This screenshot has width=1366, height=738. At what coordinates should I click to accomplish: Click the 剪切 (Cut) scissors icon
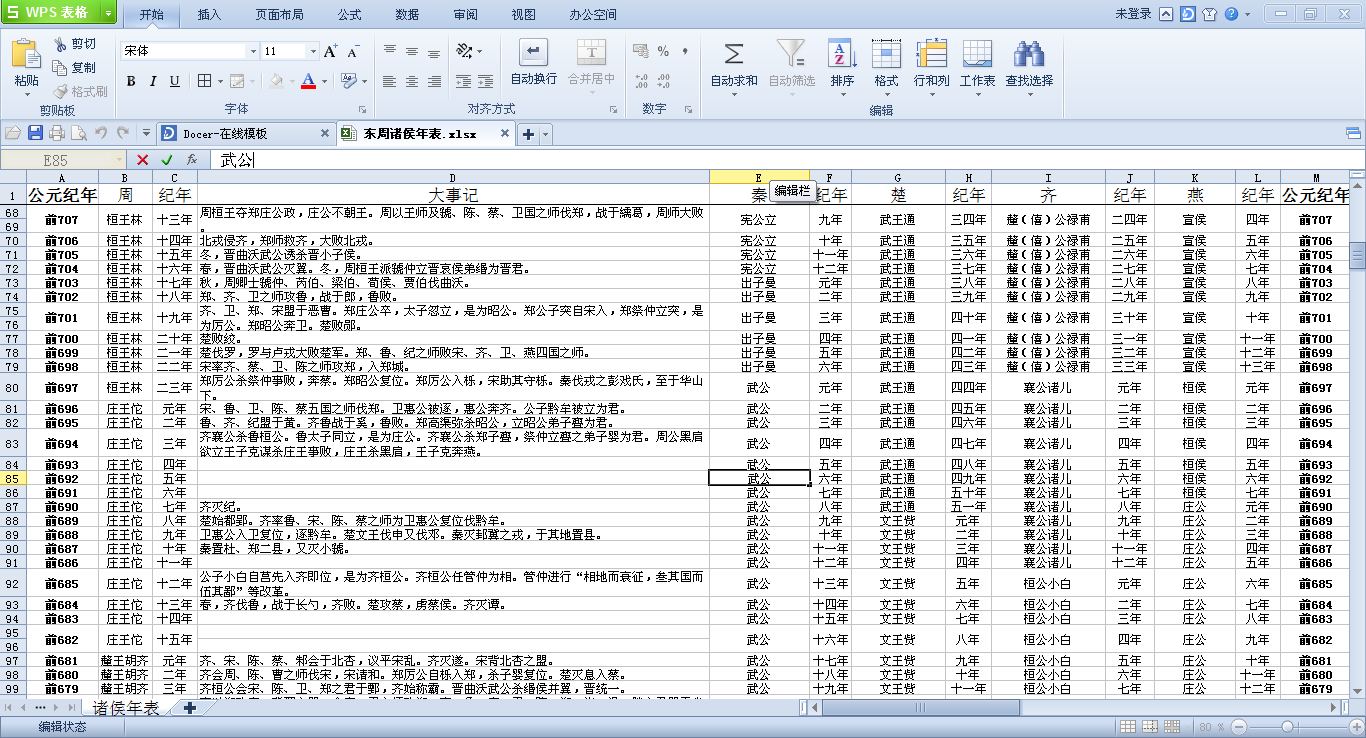pos(61,44)
